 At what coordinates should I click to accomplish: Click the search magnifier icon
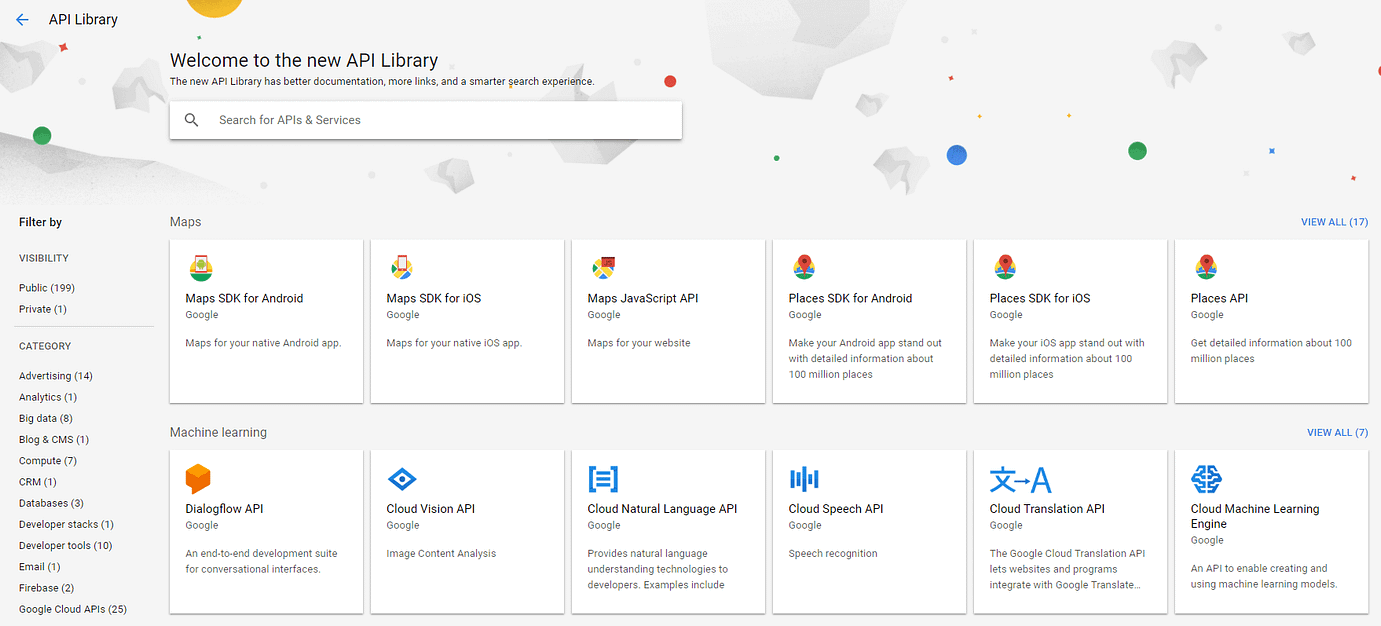coord(192,120)
